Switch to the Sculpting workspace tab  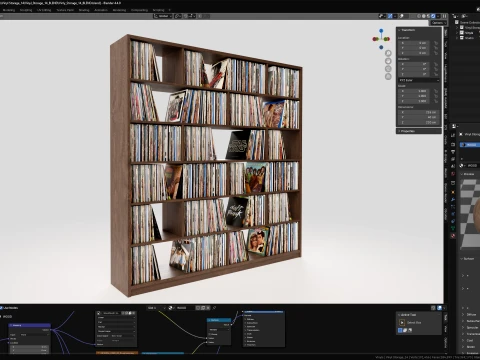26,10
